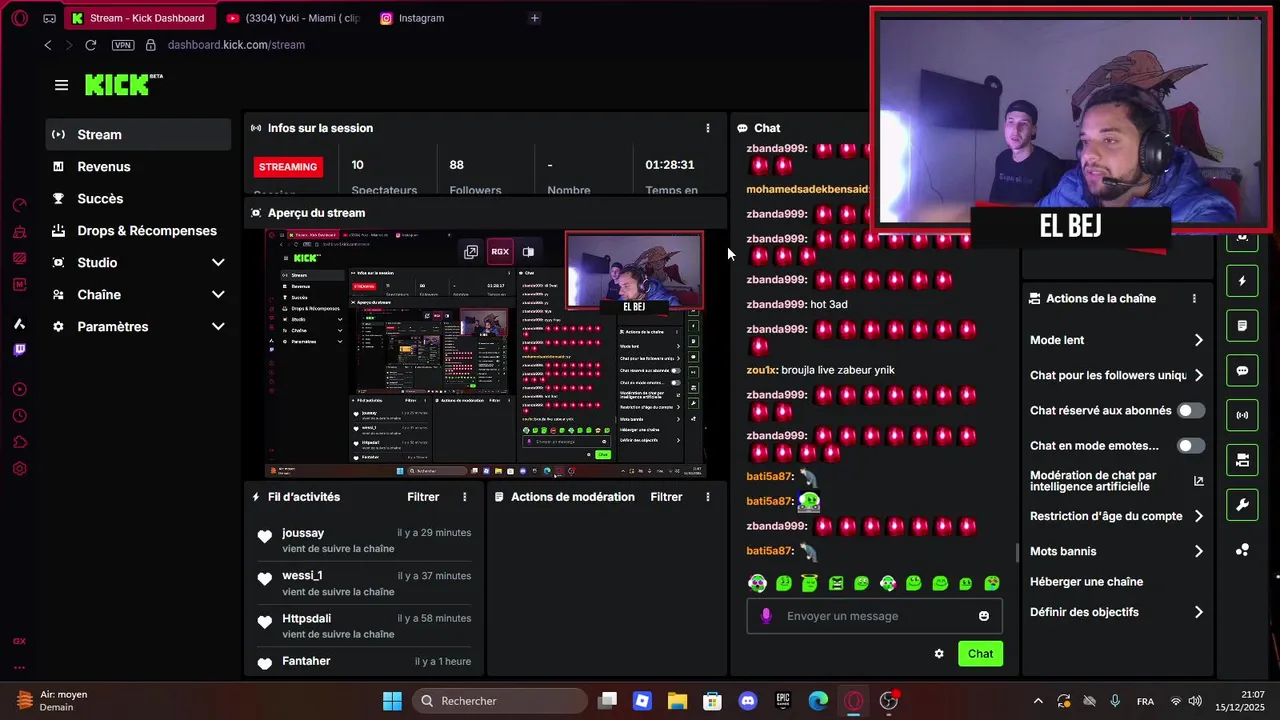Open chat settings gear icon
Screen dimensions: 1280x720
tap(939, 654)
